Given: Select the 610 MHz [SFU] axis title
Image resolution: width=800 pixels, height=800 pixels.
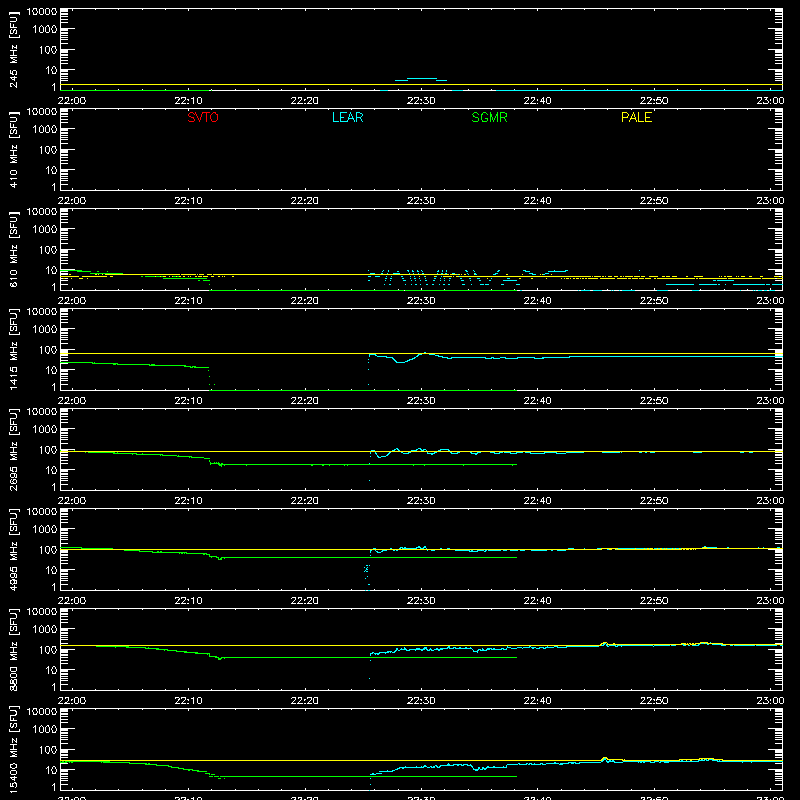Looking at the screenshot, I should point(13,251).
